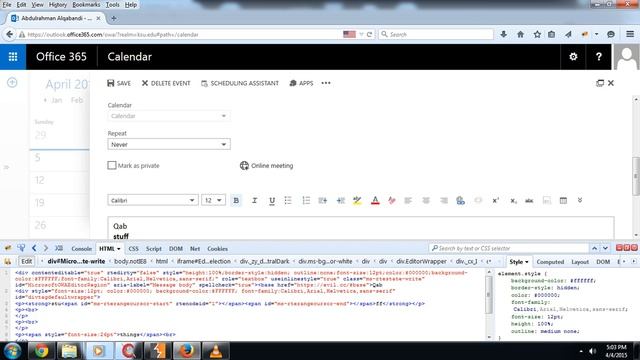Save the calendar event
The height and width of the screenshot is (360, 640).
pyautogui.click(x=119, y=83)
